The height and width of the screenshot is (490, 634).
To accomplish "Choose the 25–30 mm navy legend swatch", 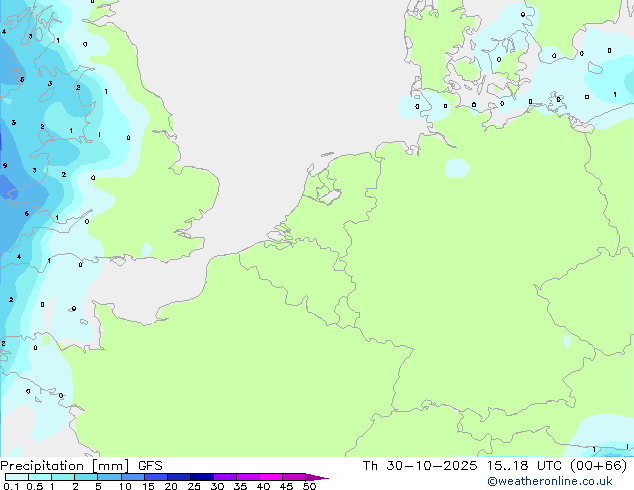I will coord(201,477).
